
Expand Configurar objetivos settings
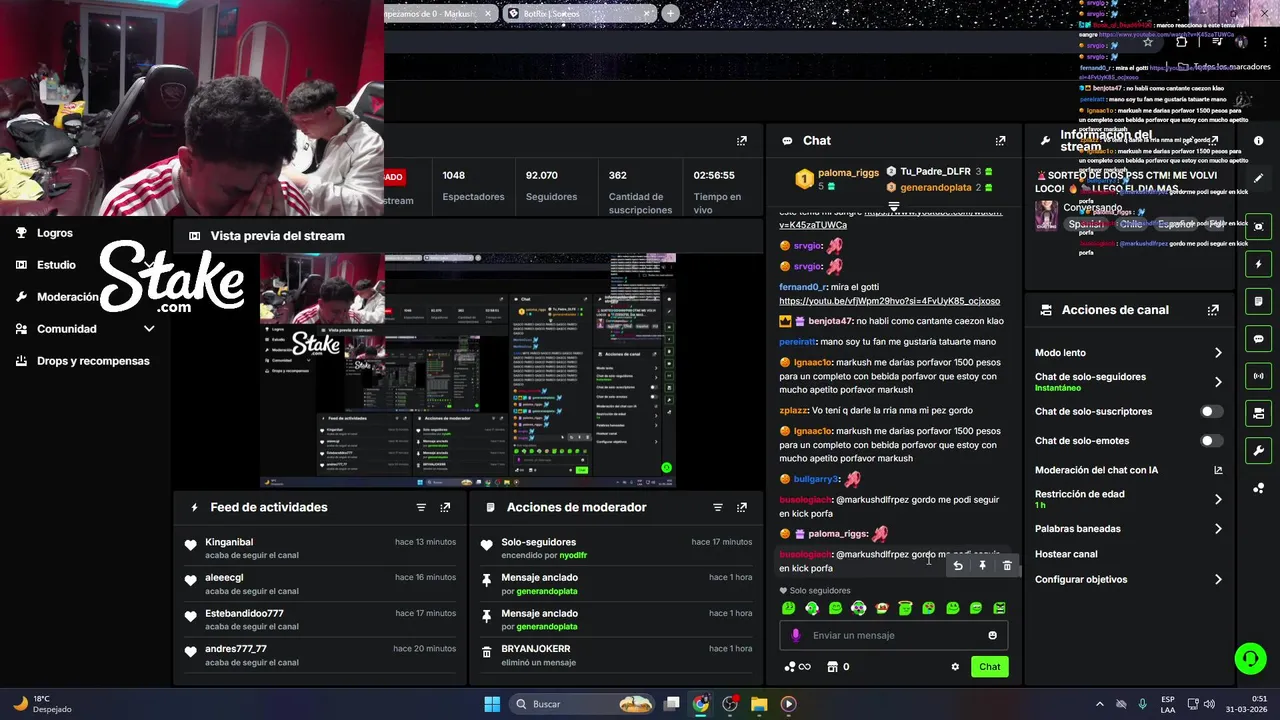[1218, 580]
